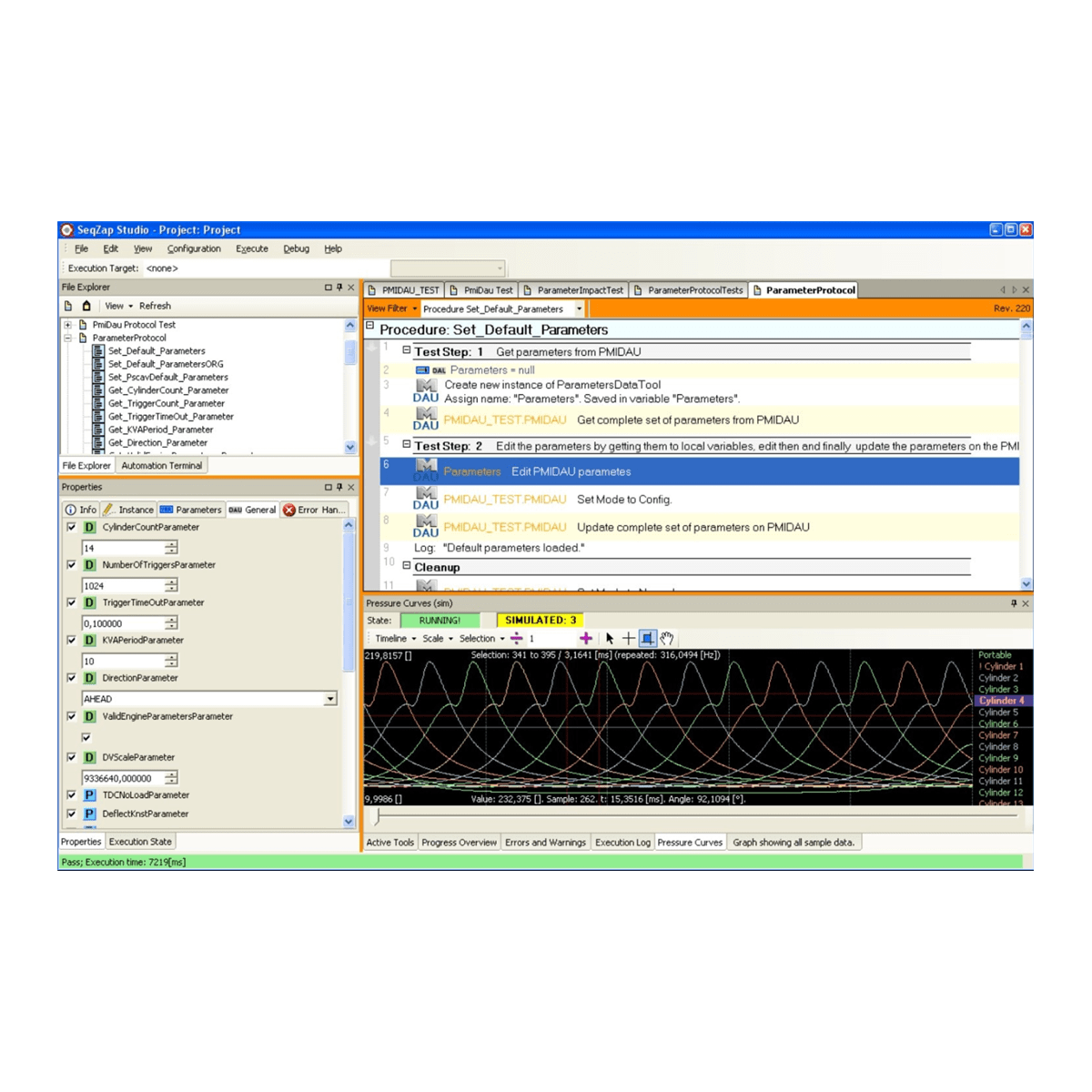
Task: Select Cylinder 7 in the graph legend
Action: [x=997, y=735]
